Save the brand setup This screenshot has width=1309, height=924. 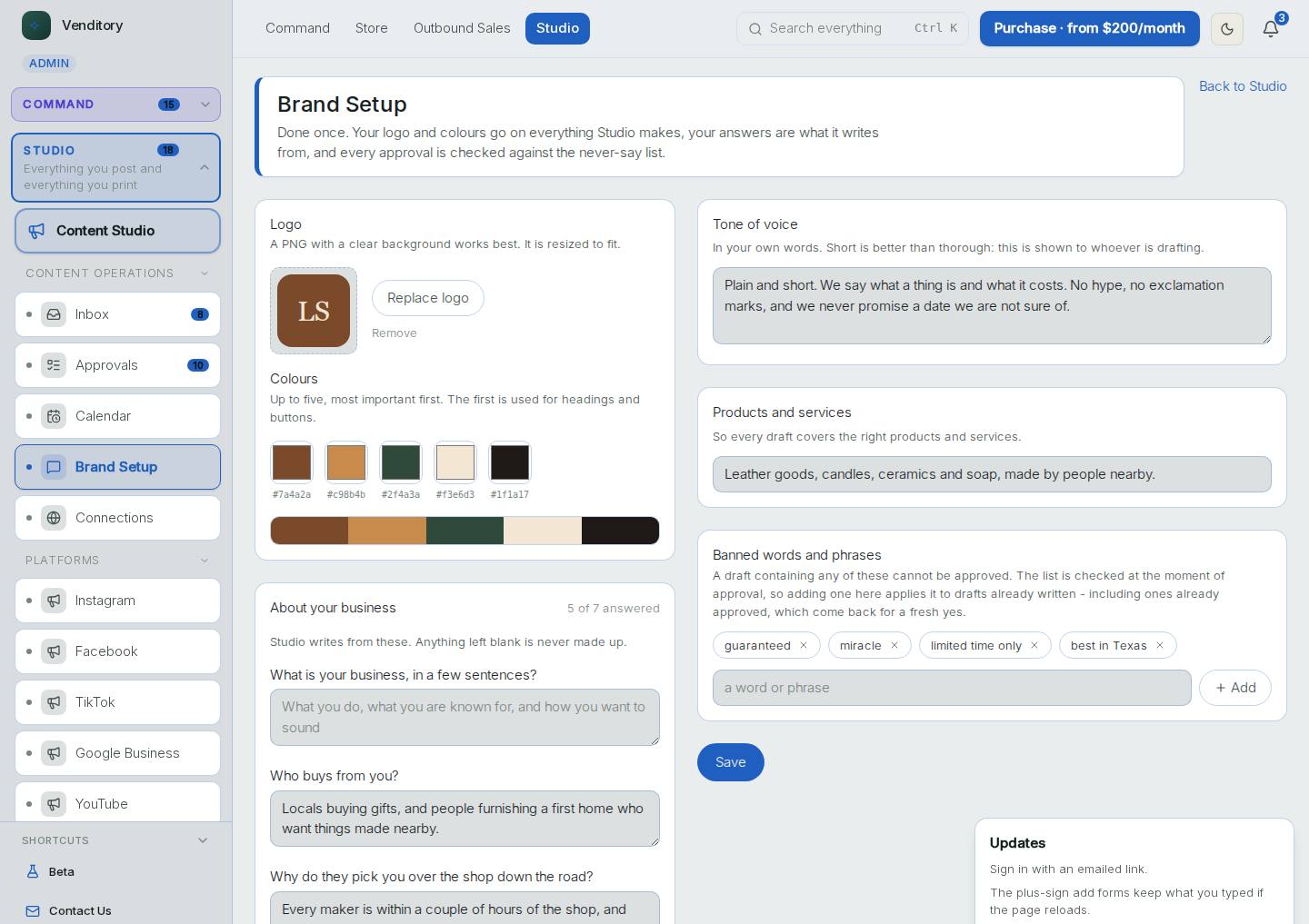(x=731, y=762)
